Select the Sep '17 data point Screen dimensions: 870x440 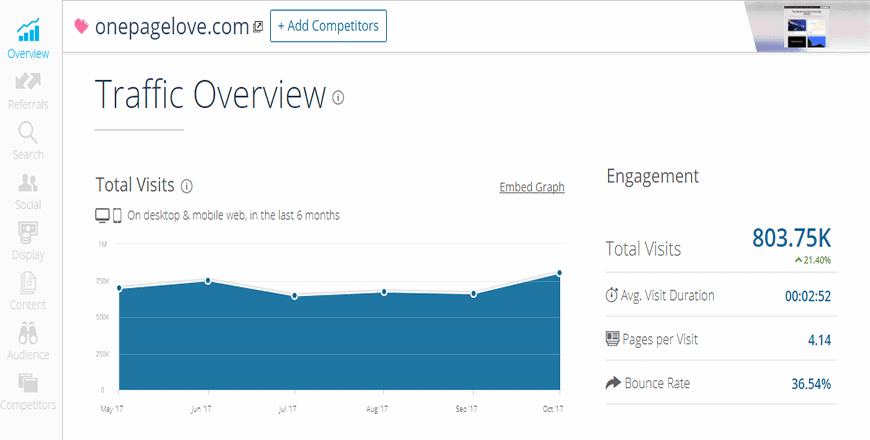tap(473, 294)
